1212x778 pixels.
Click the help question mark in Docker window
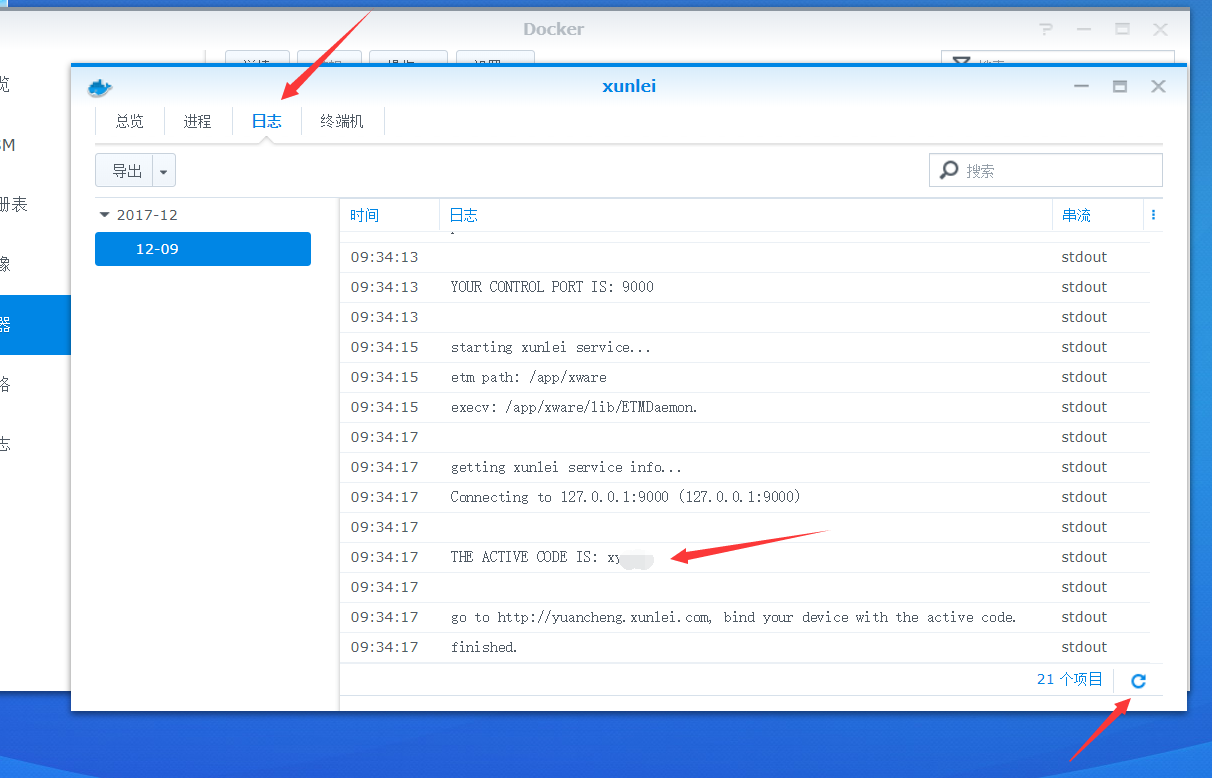click(1045, 30)
